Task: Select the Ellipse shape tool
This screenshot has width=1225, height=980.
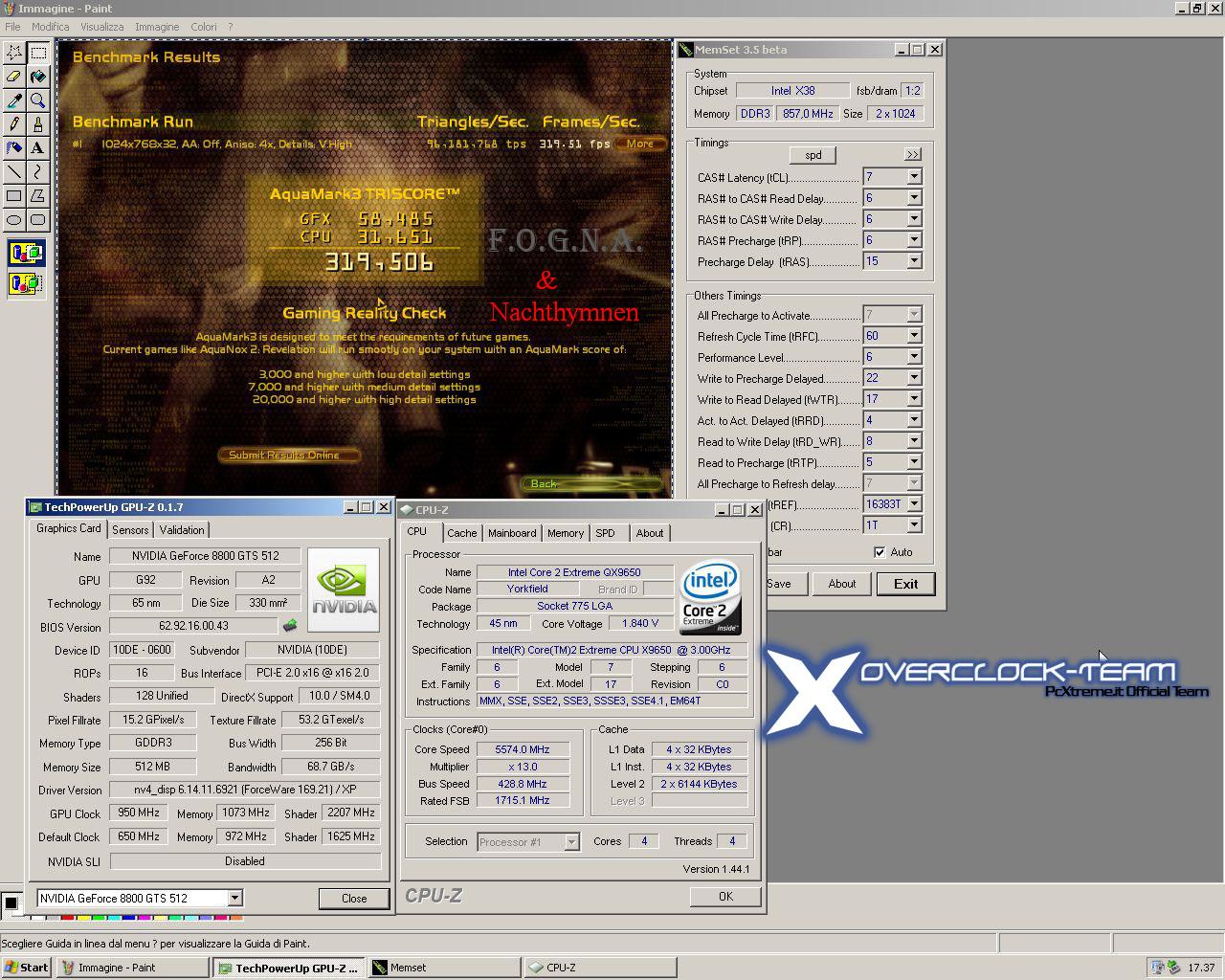Action: tap(14, 220)
